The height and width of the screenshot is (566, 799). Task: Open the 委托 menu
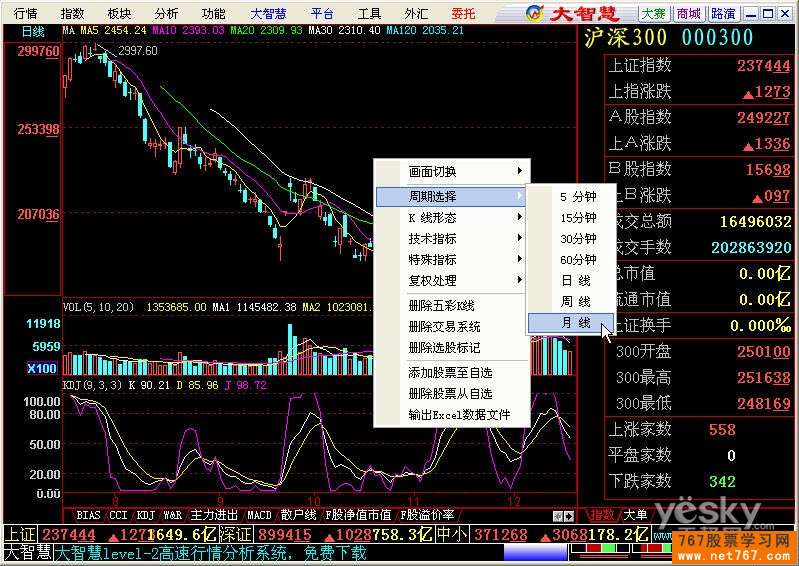click(463, 14)
